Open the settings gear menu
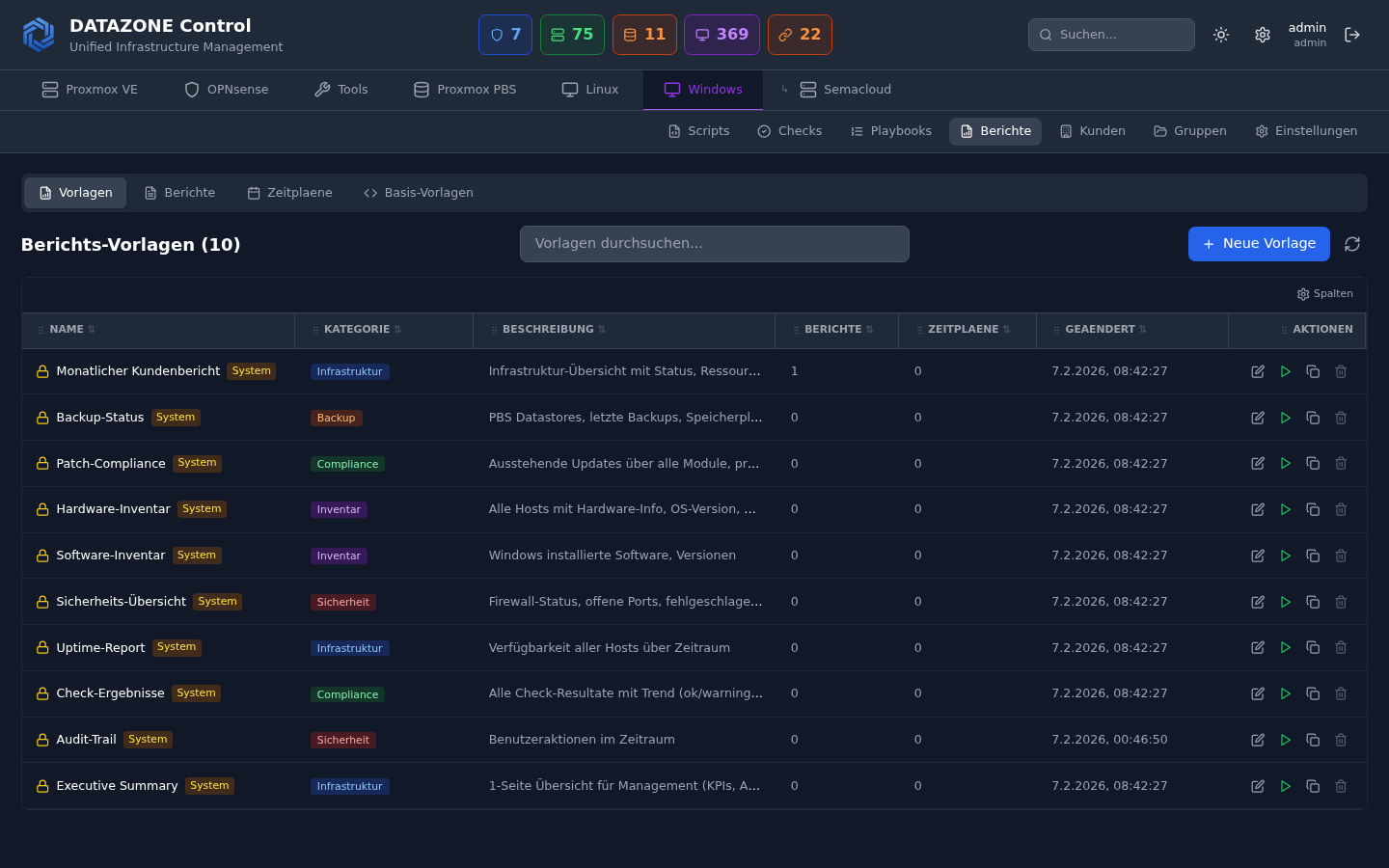This screenshot has height=868, width=1389. tap(1263, 35)
